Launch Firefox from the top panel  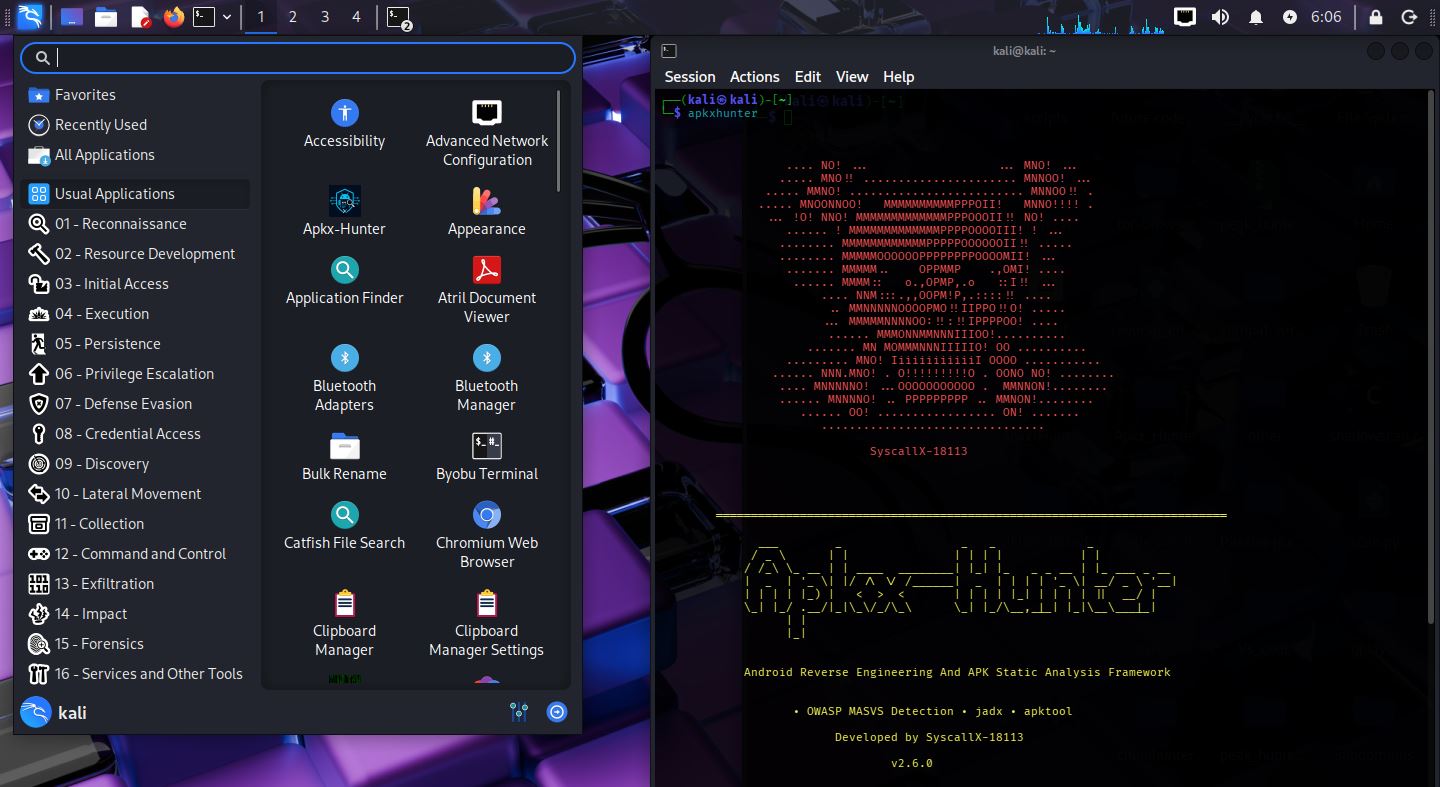tap(174, 16)
